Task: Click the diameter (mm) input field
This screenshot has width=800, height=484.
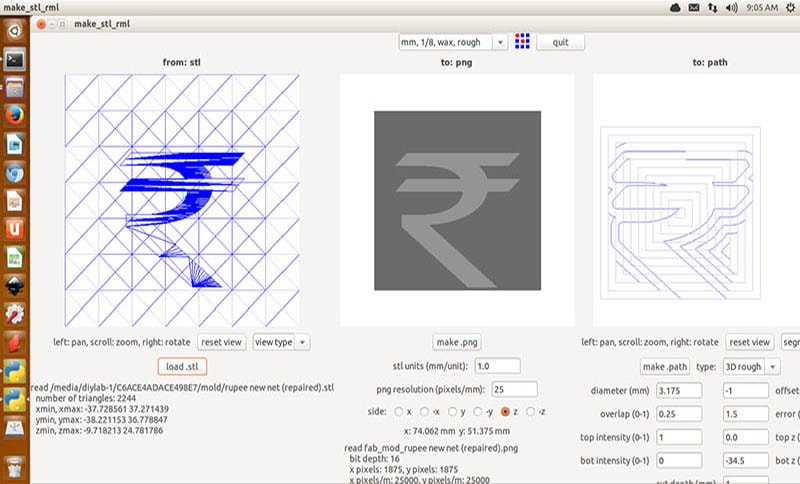Action: click(x=679, y=391)
